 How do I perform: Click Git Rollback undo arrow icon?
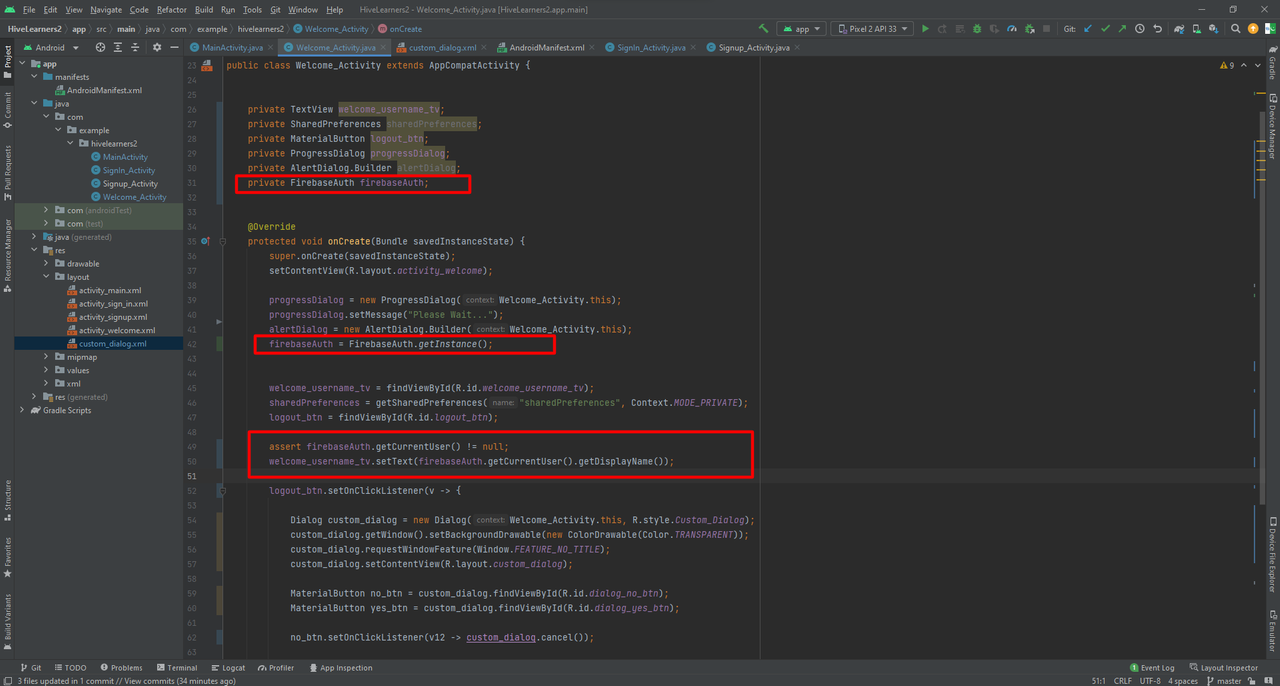1157,29
